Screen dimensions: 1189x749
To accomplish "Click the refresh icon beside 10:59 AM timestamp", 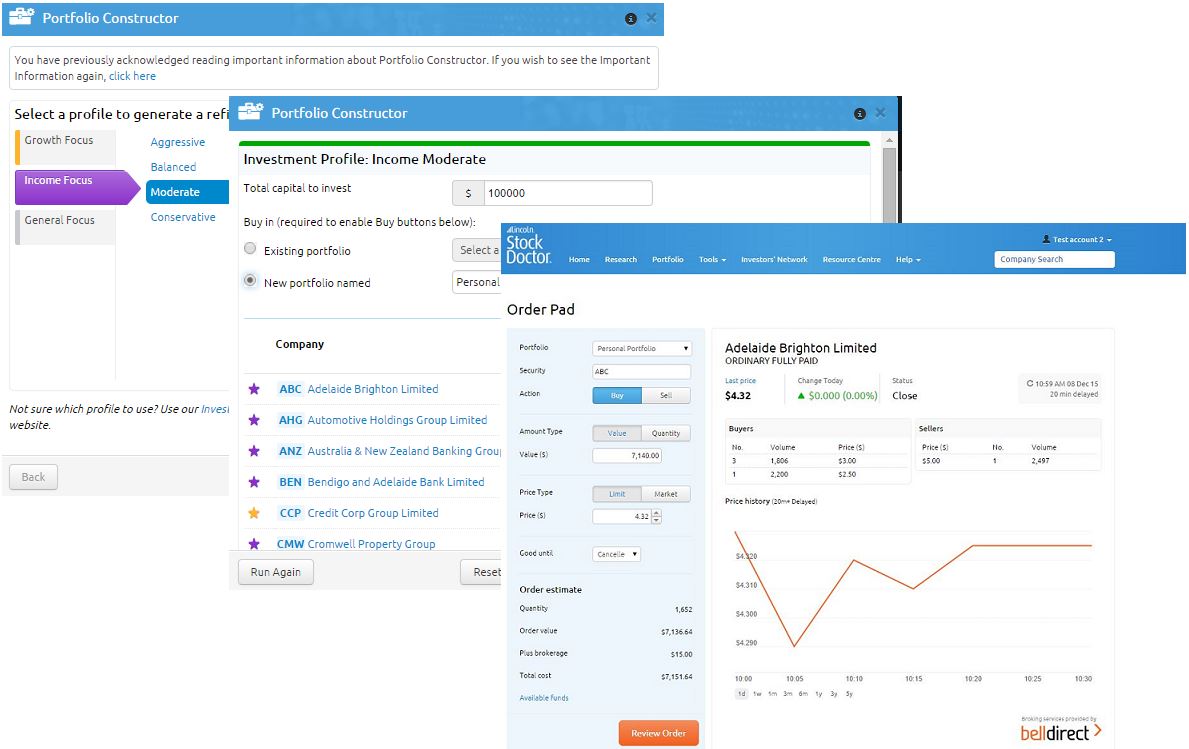I will click(1030, 384).
